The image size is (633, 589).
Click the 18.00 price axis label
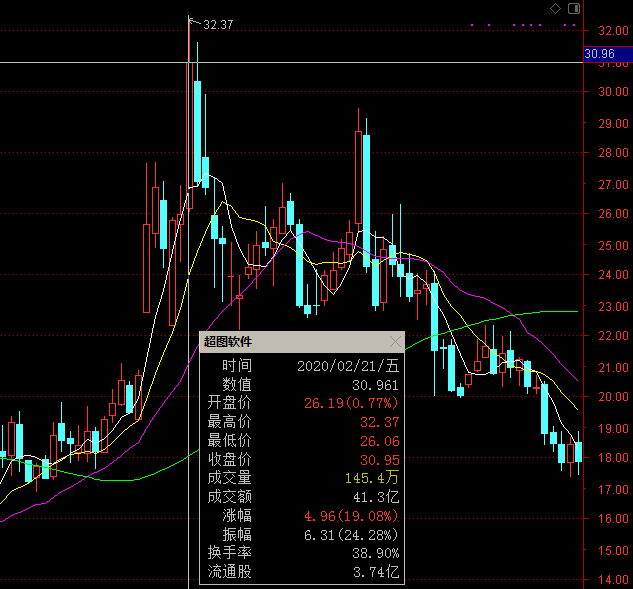pyautogui.click(x=613, y=458)
